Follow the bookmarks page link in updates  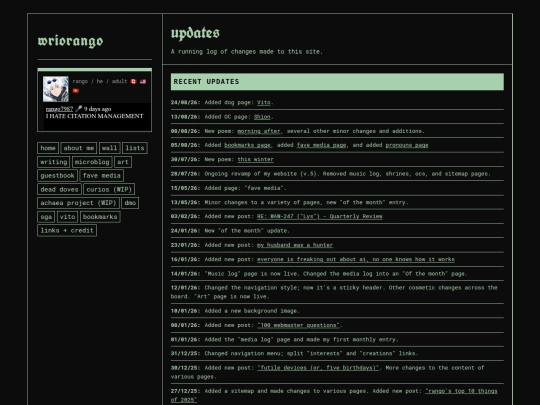pos(247,145)
